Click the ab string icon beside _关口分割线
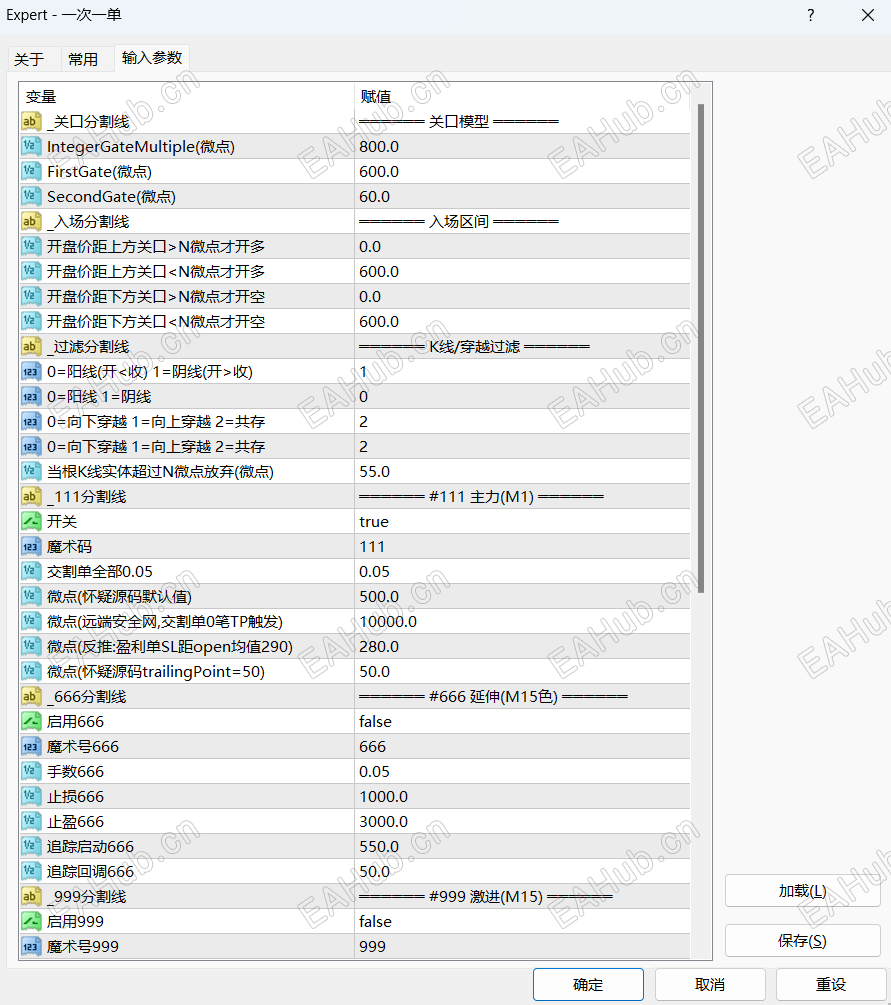 tap(29, 121)
